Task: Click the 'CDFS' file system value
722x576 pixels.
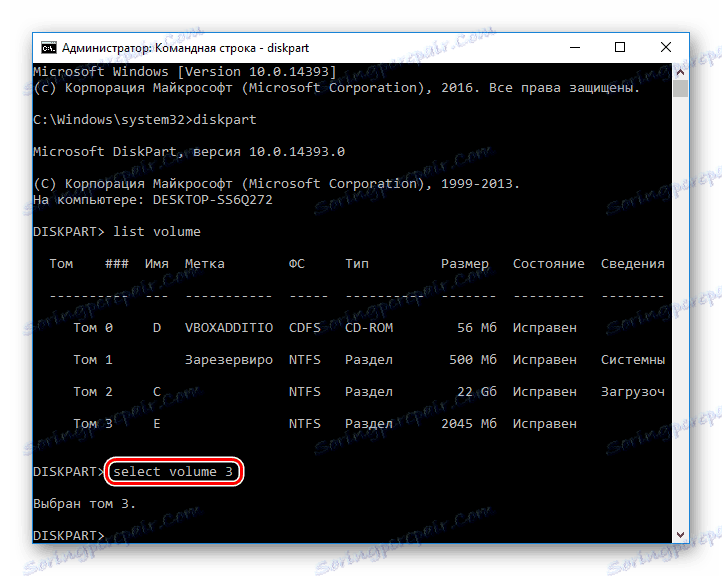Action: tap(304, 328)
